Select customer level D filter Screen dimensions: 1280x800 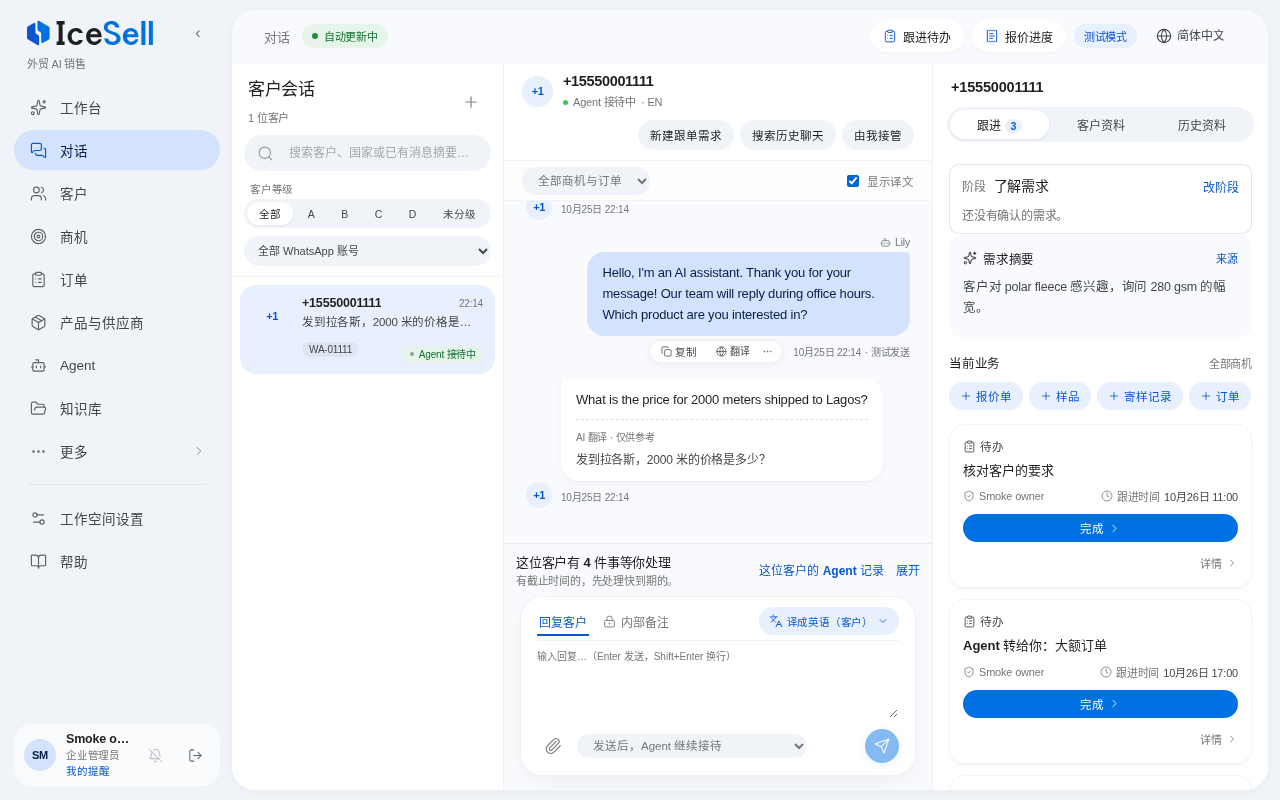[413, 214]
